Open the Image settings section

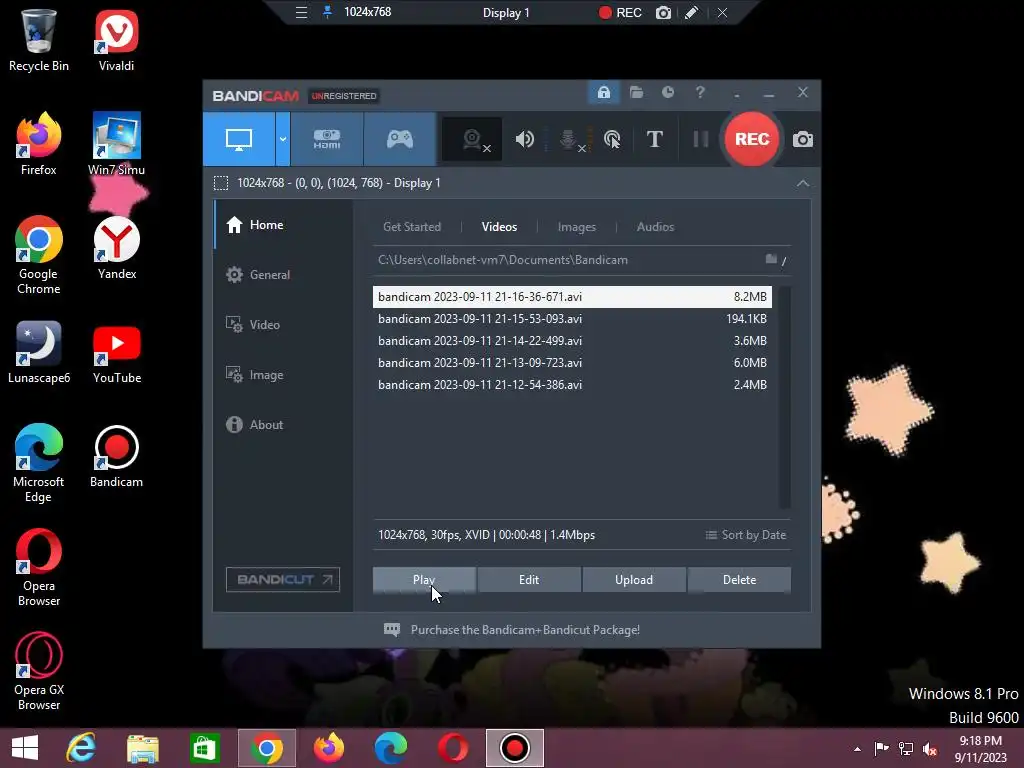[283, 375]
